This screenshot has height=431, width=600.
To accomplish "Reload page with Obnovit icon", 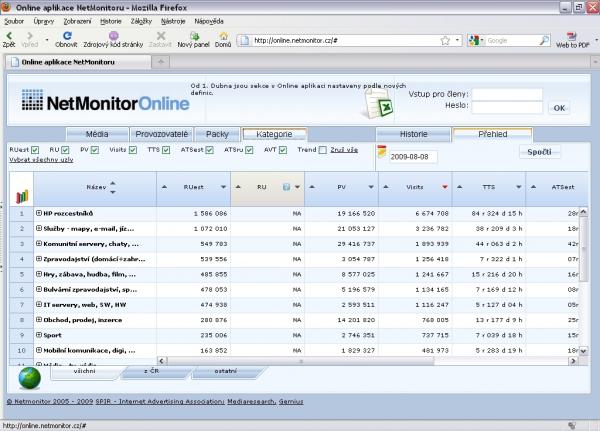I will click(x=67, y=36).
